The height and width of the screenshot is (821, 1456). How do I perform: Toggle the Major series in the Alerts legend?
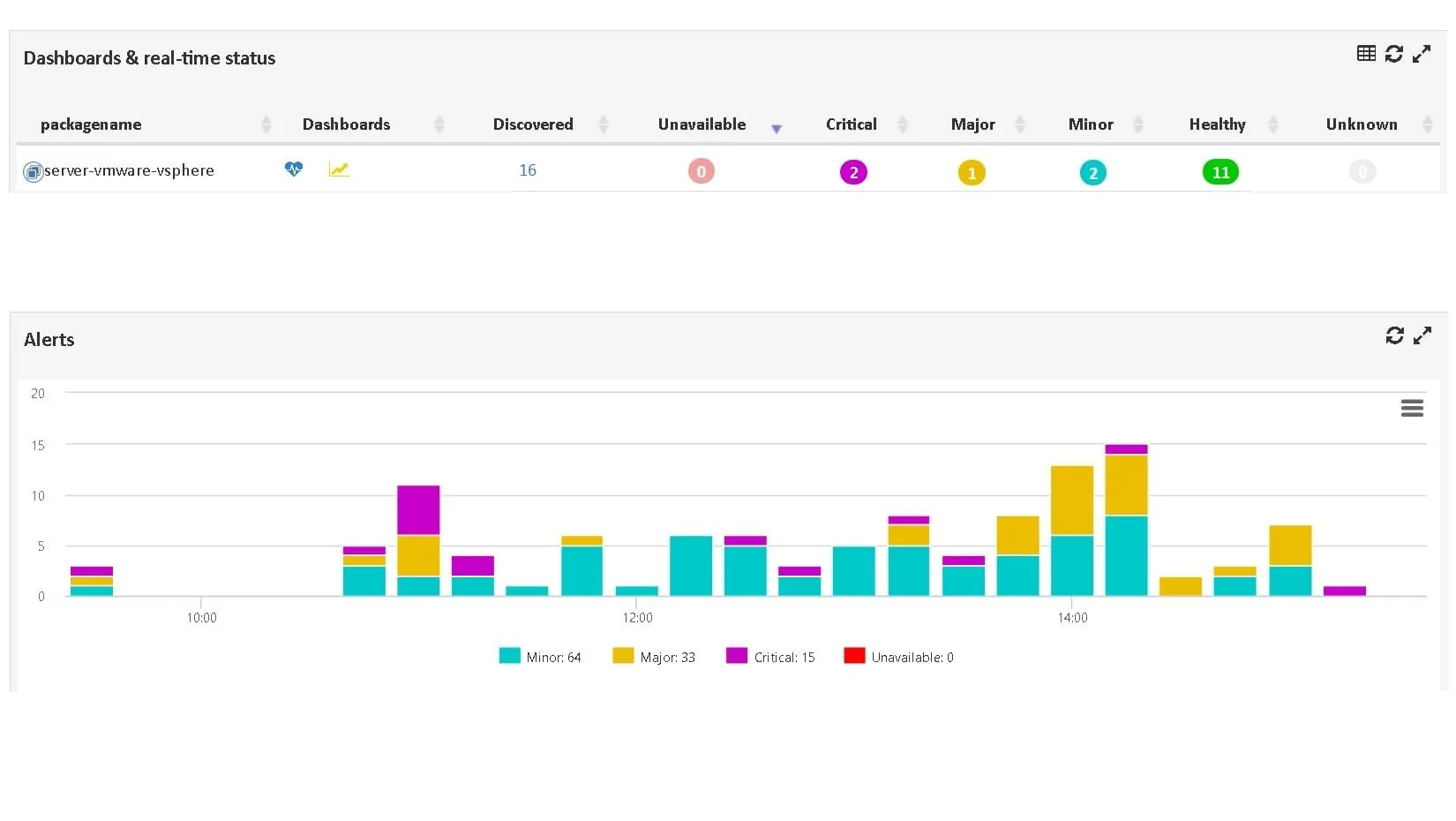click(x=668, y=657)
